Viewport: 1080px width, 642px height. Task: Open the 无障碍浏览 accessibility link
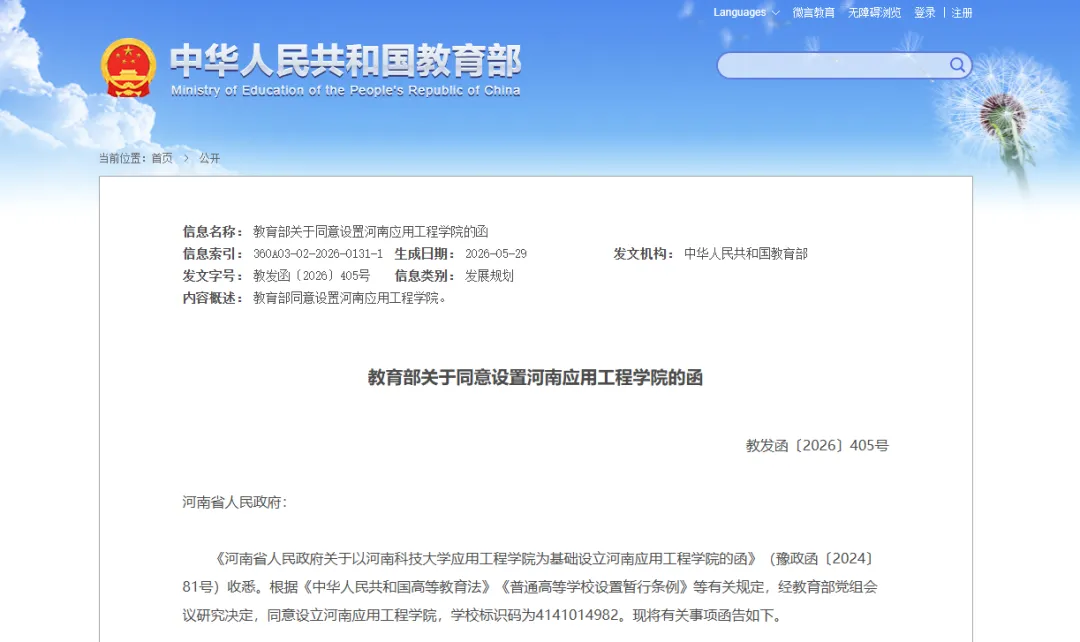point(874,12)
